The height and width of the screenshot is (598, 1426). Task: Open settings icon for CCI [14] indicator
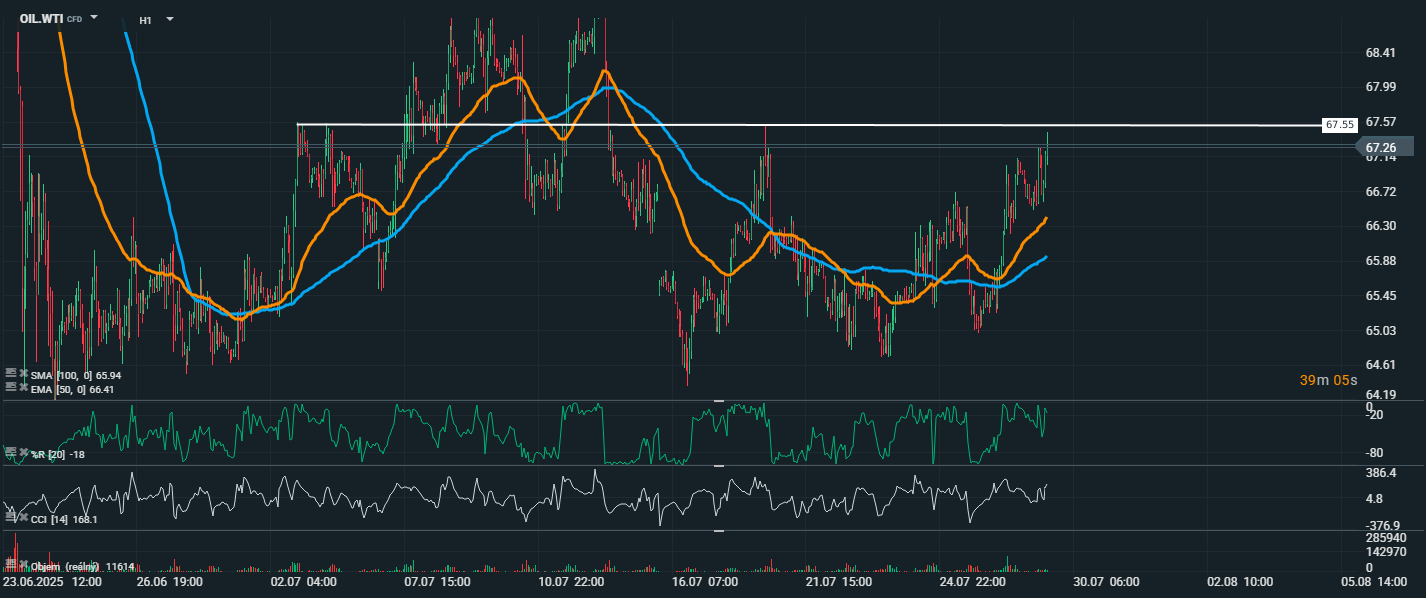point(11,517)
